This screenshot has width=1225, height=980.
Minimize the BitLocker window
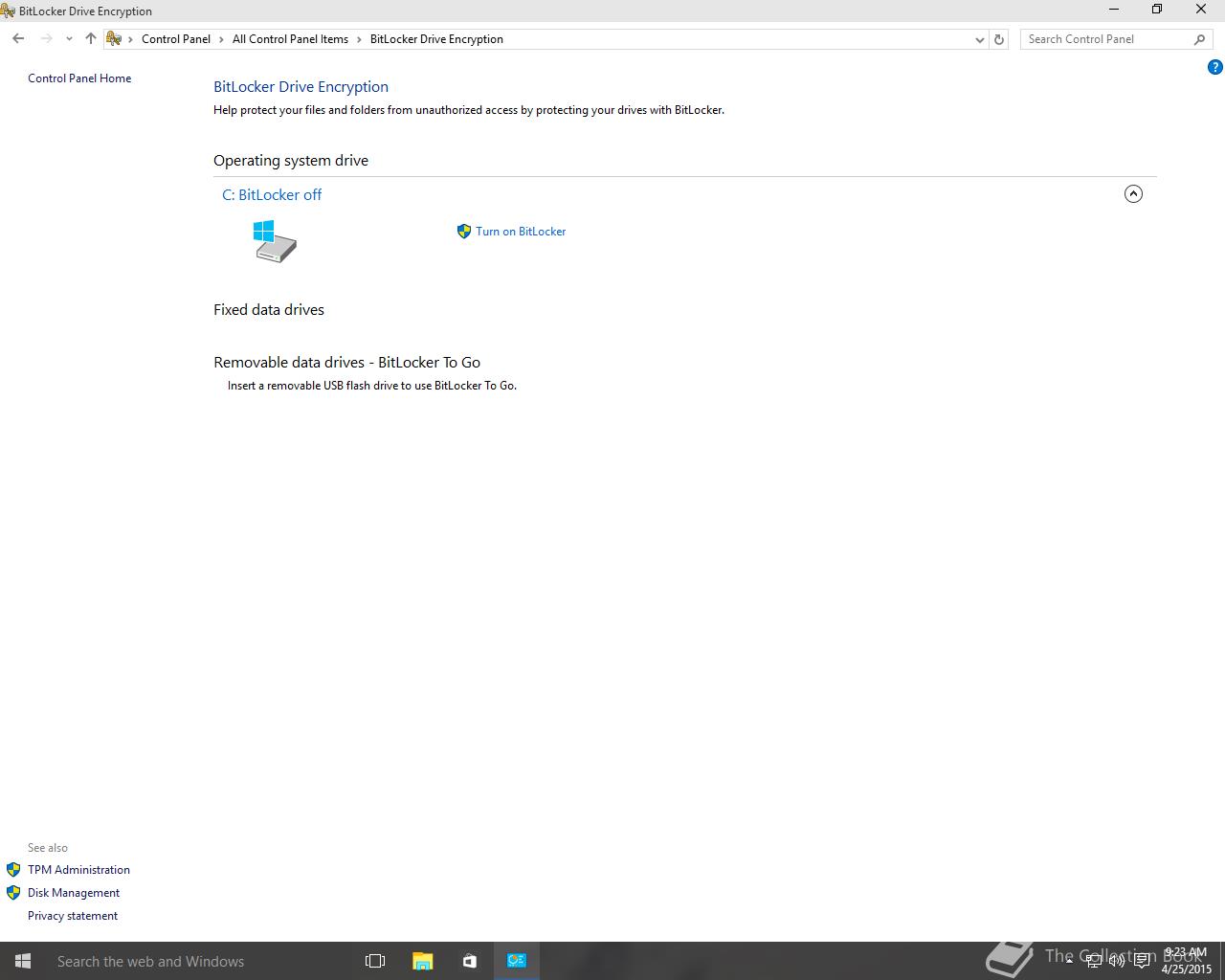click(x=1114, y=10)
